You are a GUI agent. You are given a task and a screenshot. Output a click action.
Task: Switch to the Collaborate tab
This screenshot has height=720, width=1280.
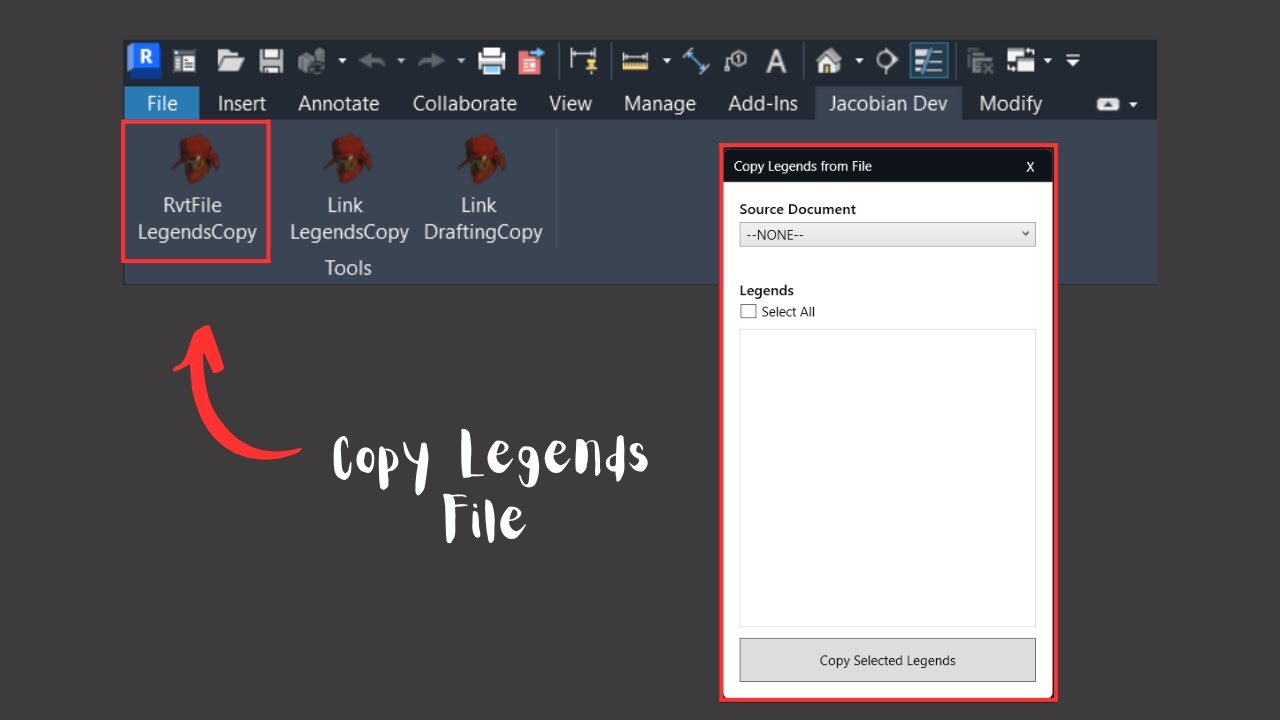pyautogui.click(x=465, y=103)
